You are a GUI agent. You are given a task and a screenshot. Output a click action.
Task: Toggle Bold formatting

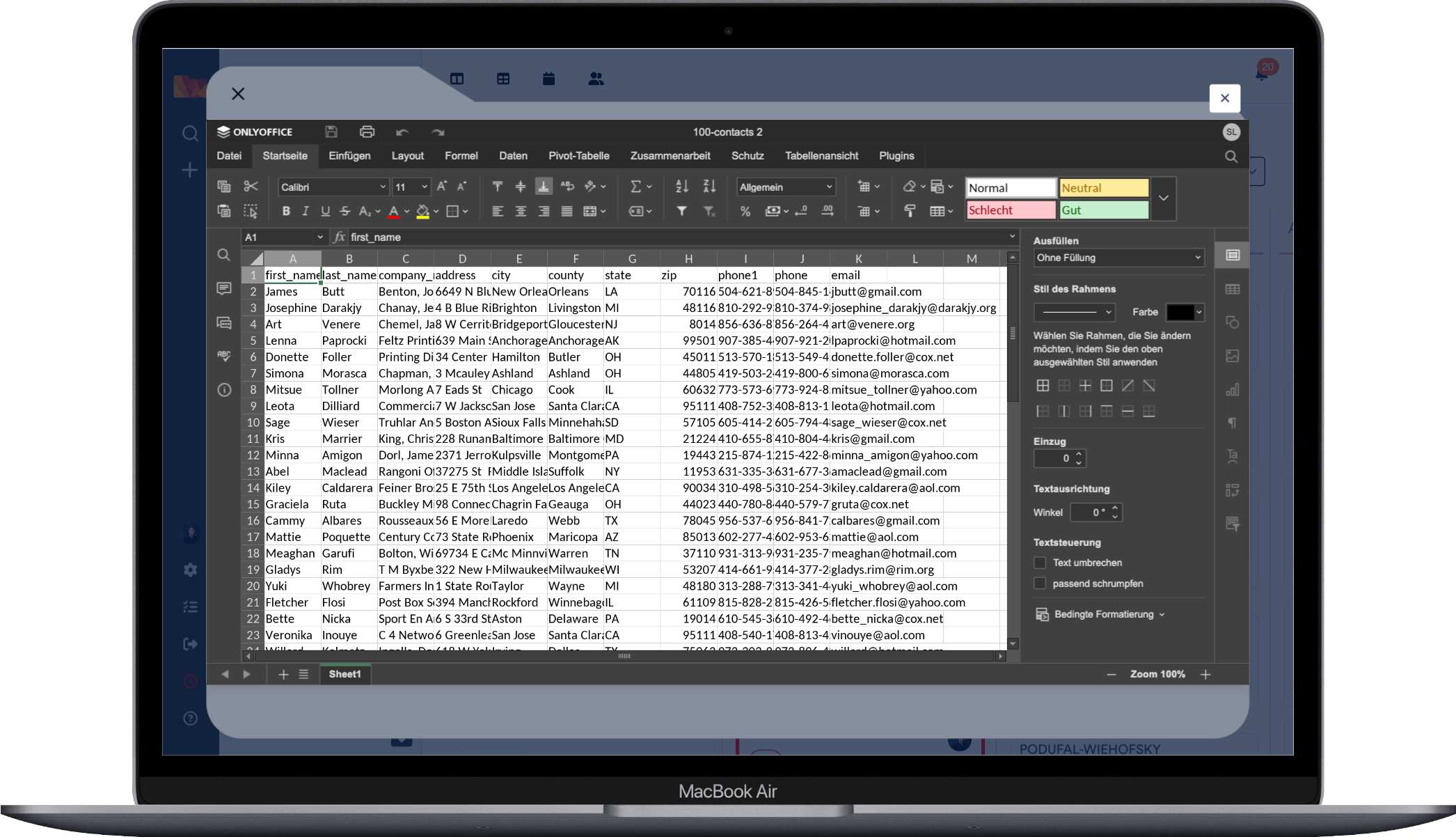[285, 211]
